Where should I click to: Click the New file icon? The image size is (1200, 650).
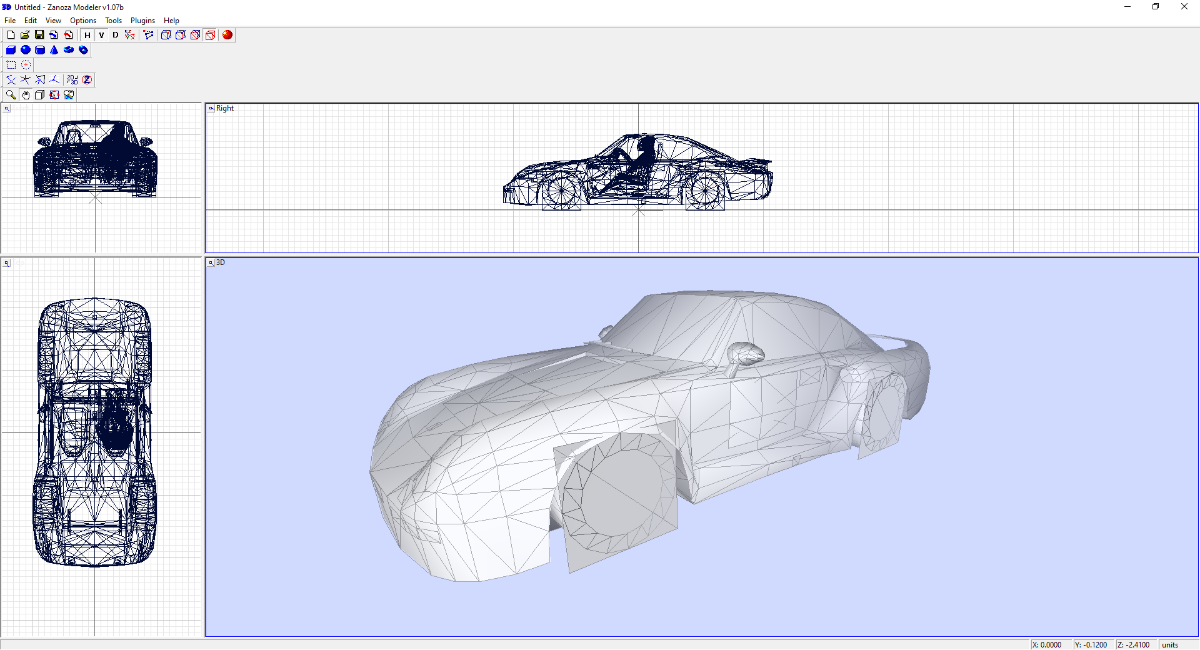pos(10,35)
